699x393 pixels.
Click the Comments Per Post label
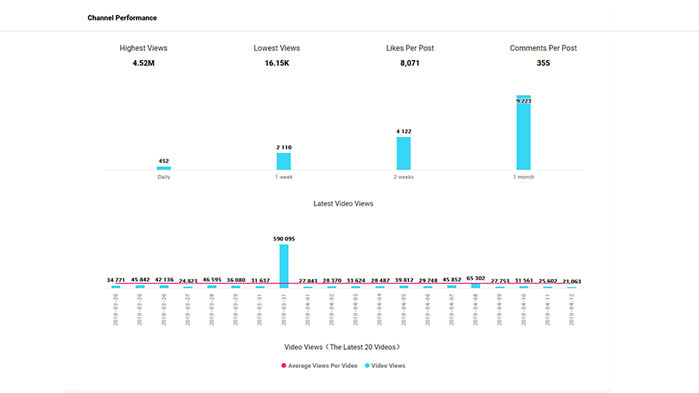pyautogui.click(x=543, y=48)
